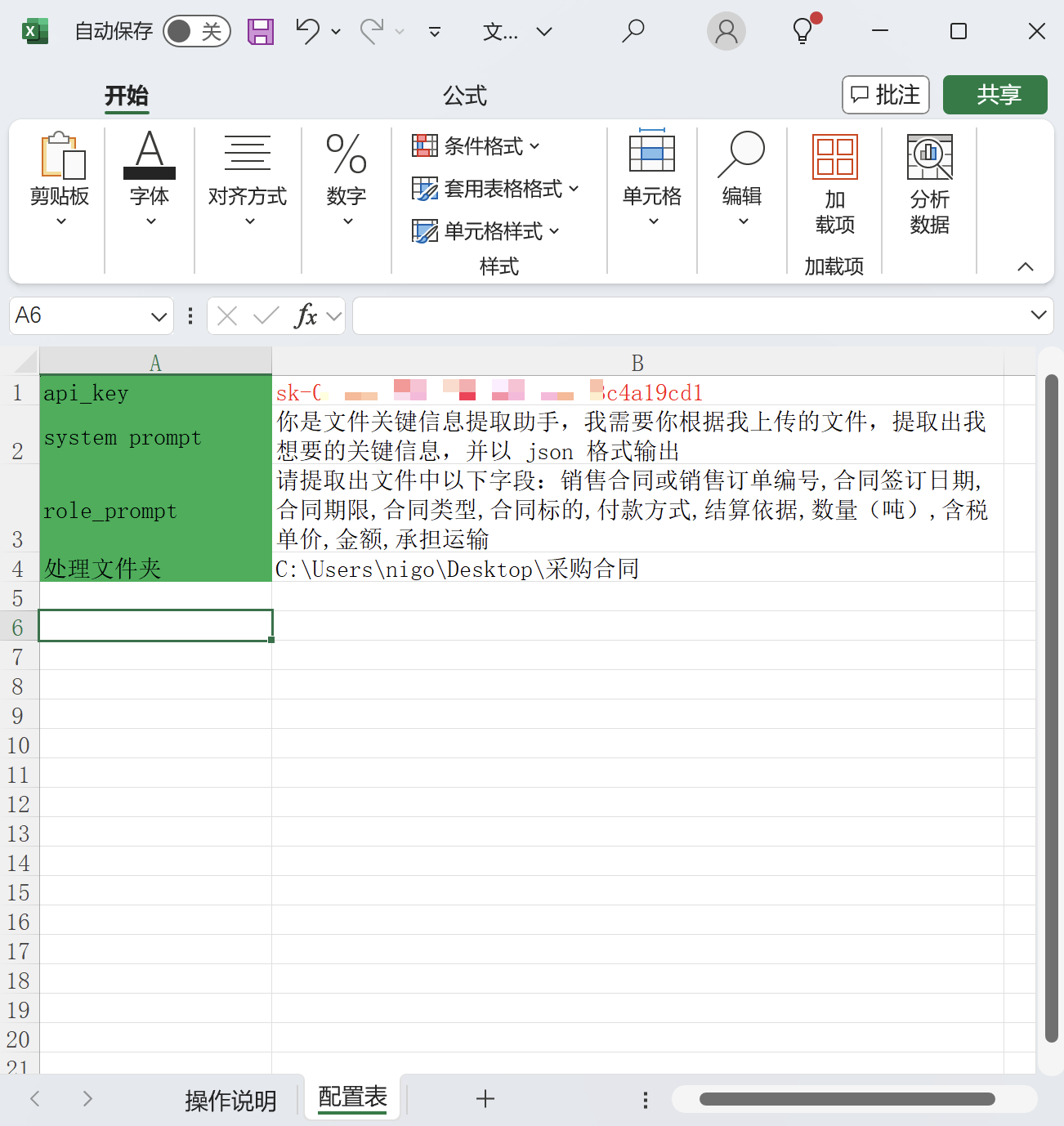
Task: Select column A header
Action: (x=155, y=362)
